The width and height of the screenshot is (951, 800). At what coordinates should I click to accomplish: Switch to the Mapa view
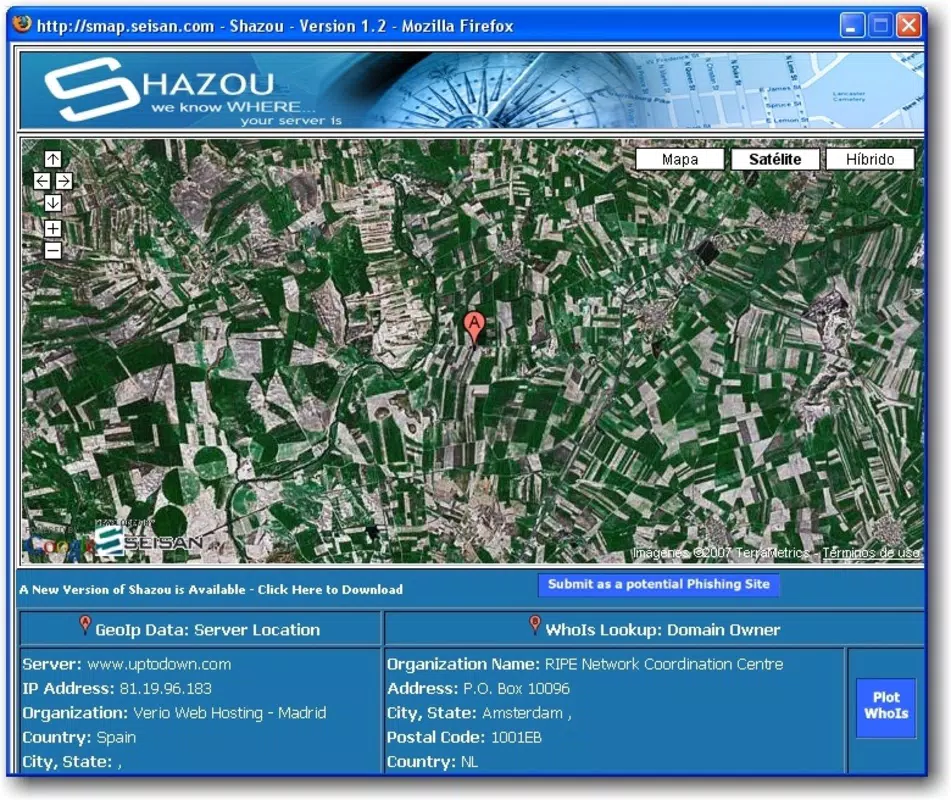[679, 160]
